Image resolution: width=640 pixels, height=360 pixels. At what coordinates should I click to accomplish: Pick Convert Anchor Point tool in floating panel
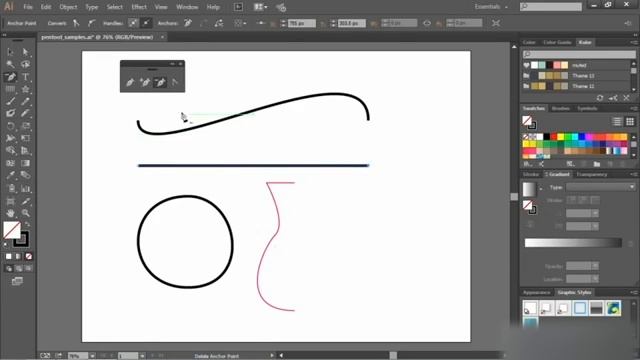(175, 82)
